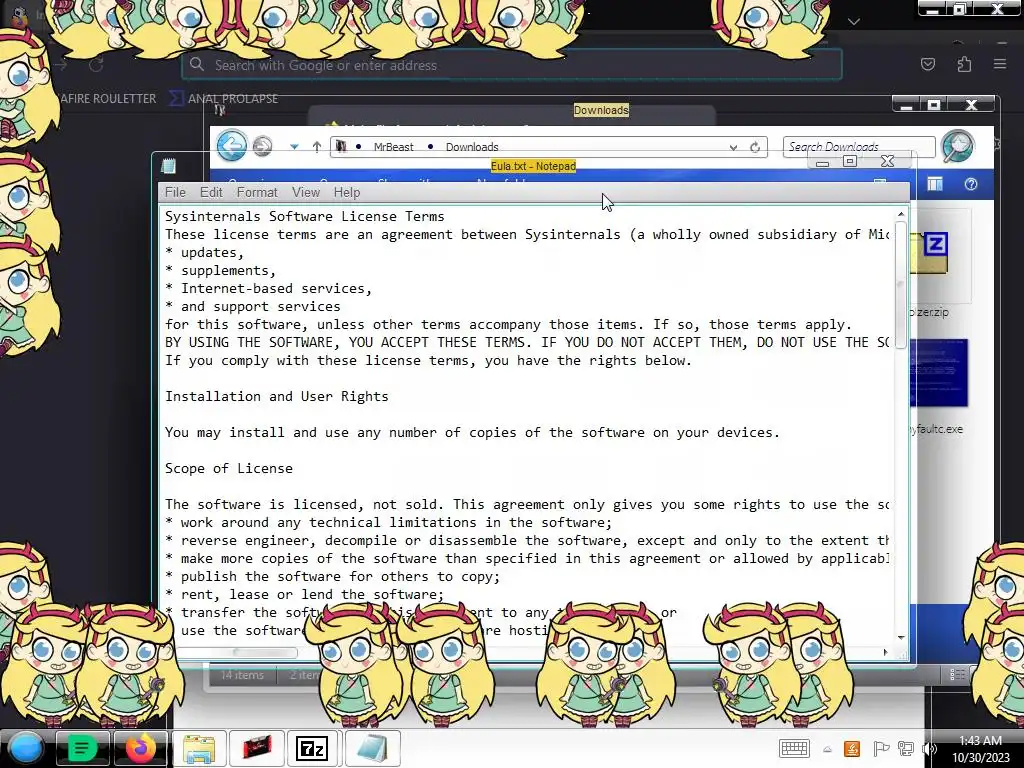The width and height of the screenshot is (1024, 768).
Task: Open the red app taskbar icon
Action: [257, 748]
